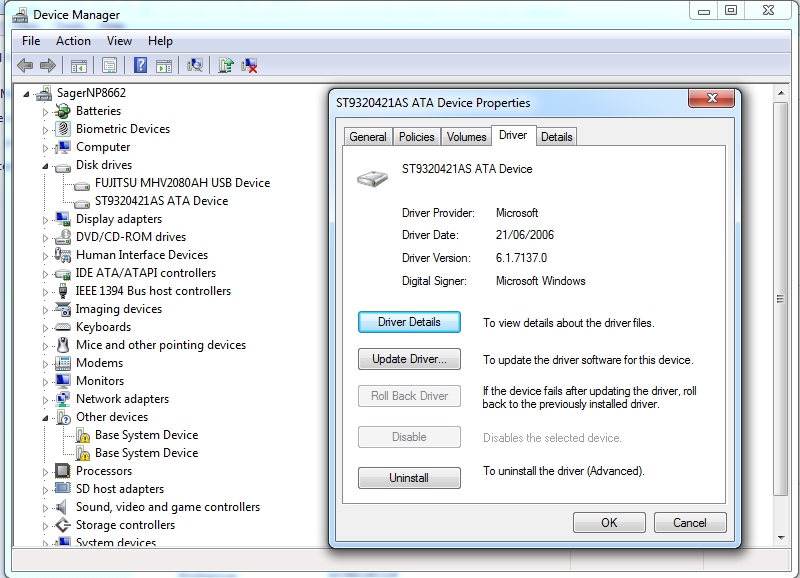The image size is (800, 578).
Task: Collapse the Disk drives branch
Action: [x=45, y=166]
